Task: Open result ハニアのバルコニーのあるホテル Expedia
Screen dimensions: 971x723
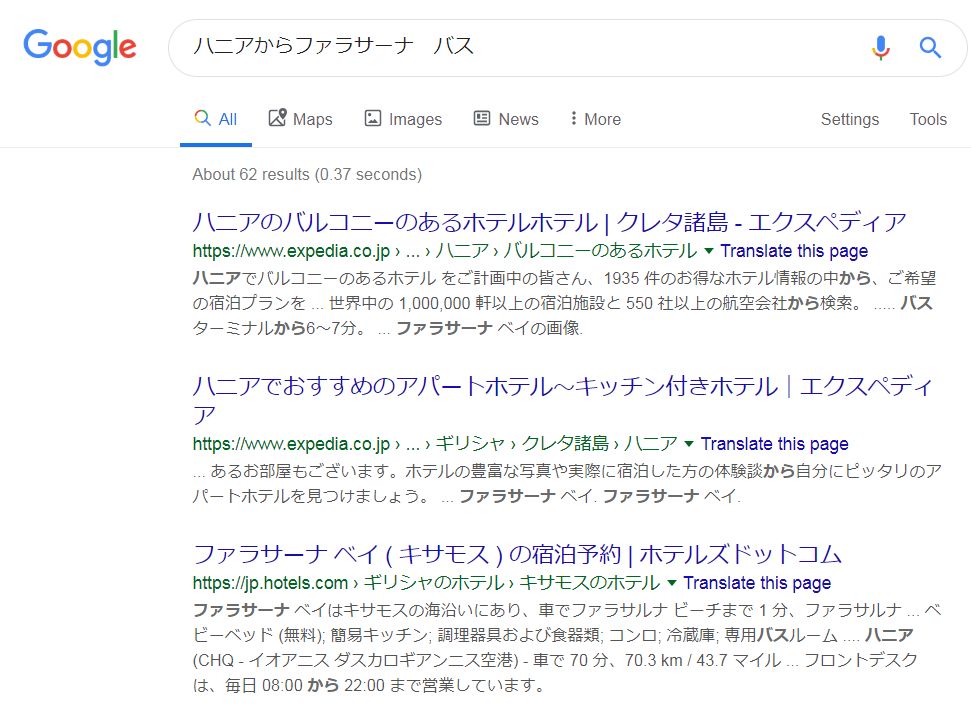Action: coord(549,222)
